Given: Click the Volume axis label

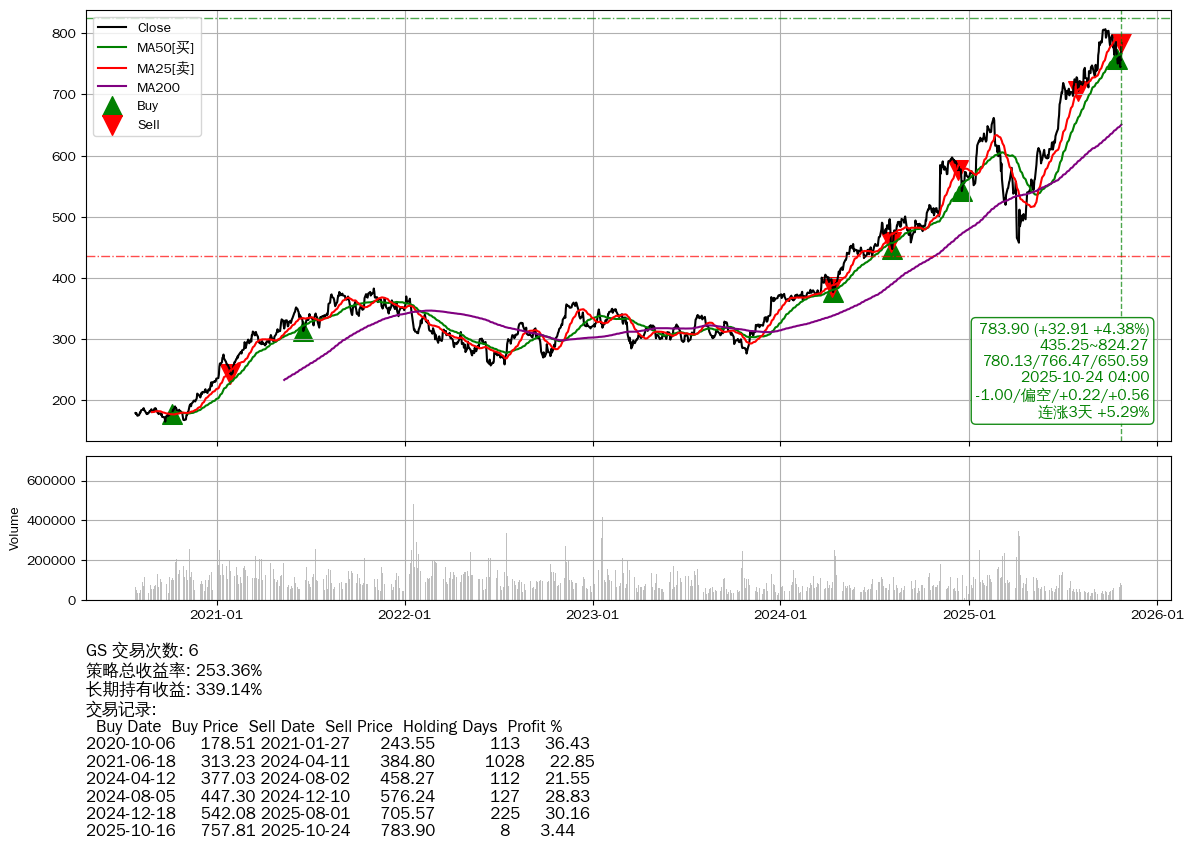Looking at the screenshot, I should coord(14,528).
